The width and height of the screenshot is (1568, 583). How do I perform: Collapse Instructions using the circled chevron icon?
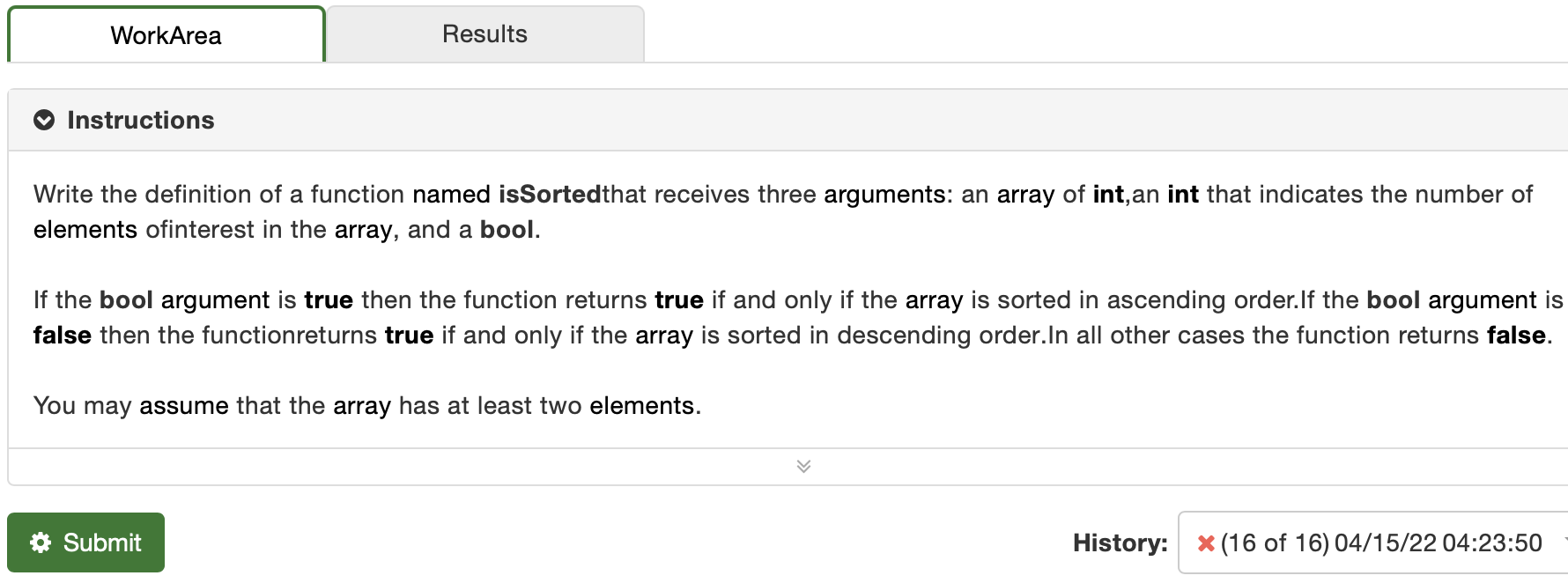pos(44,120)
